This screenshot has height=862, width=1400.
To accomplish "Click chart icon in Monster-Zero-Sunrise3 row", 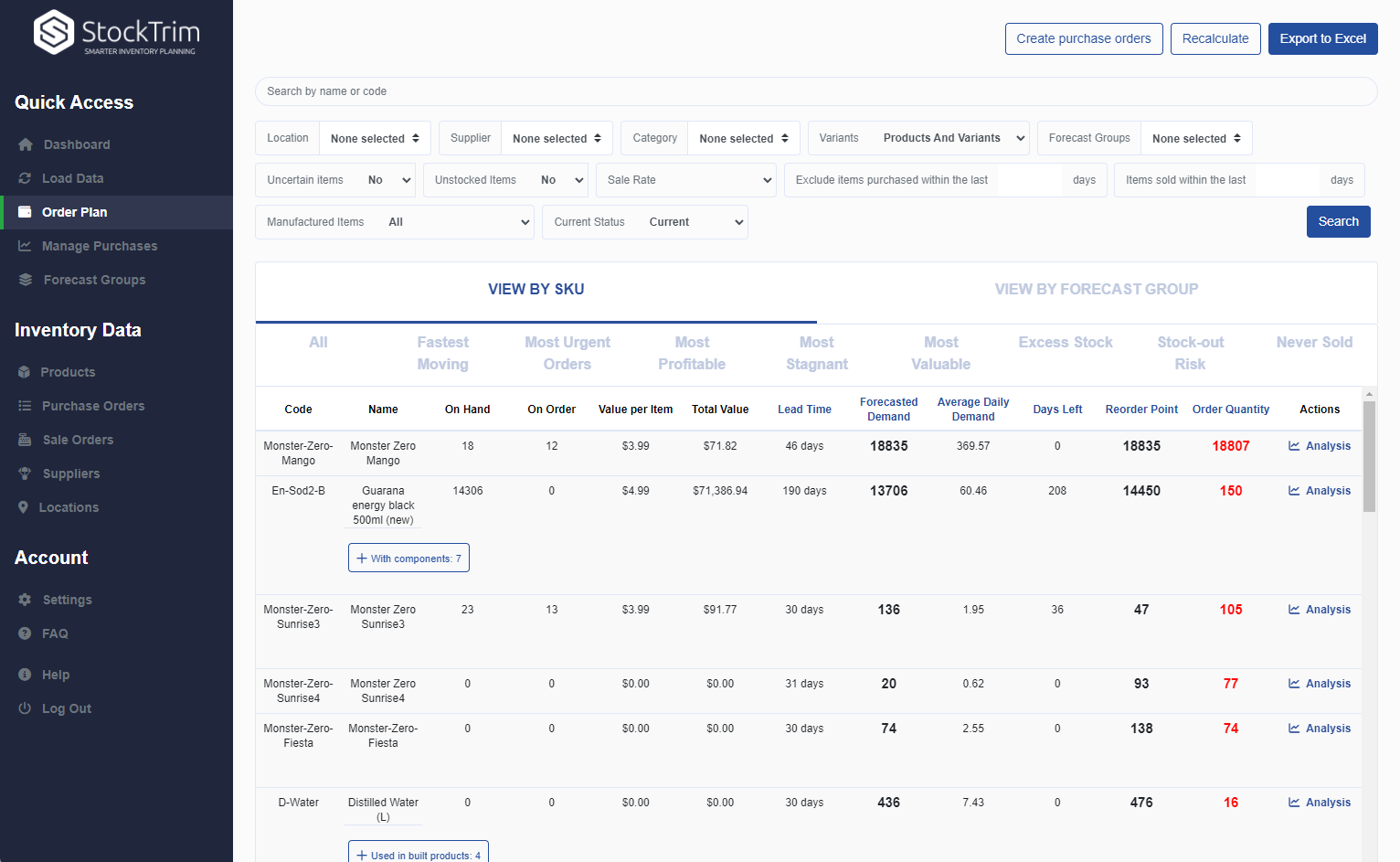I will tap(1294, 610).
